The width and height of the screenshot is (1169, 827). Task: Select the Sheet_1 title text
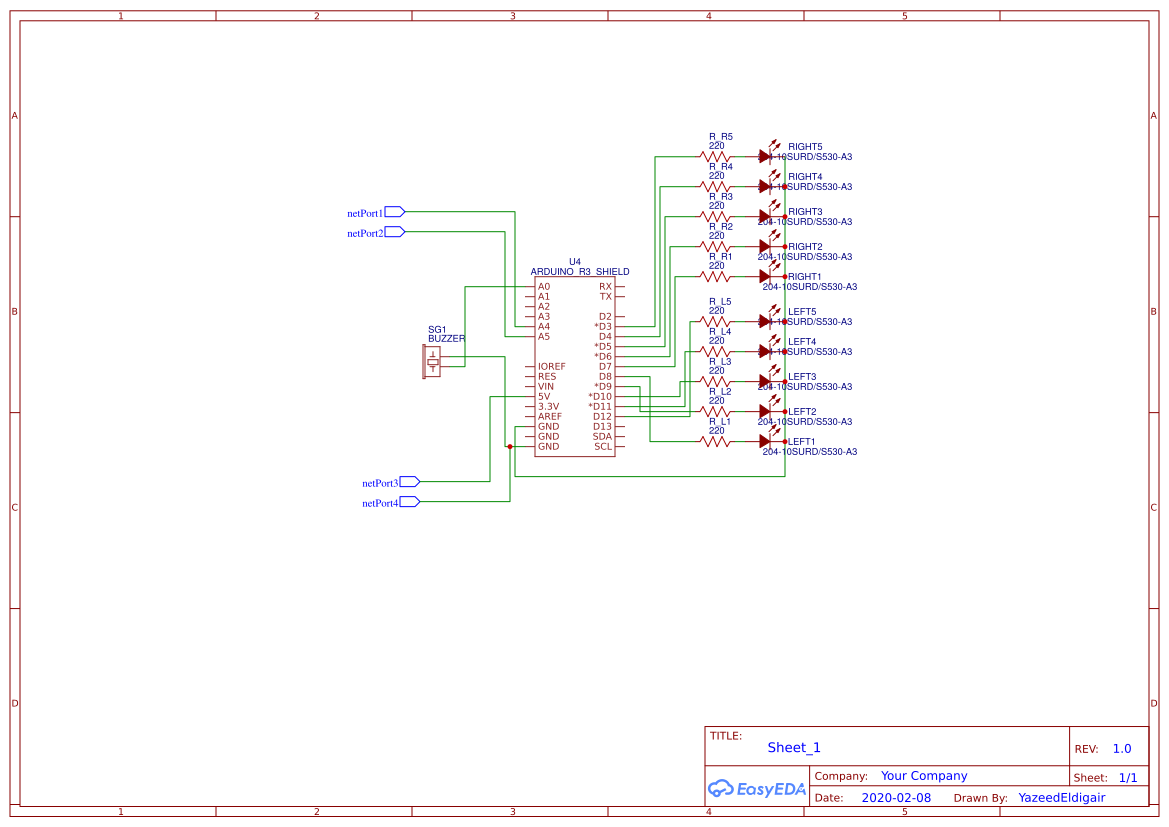pyautogui.click(x=793, y=747)
